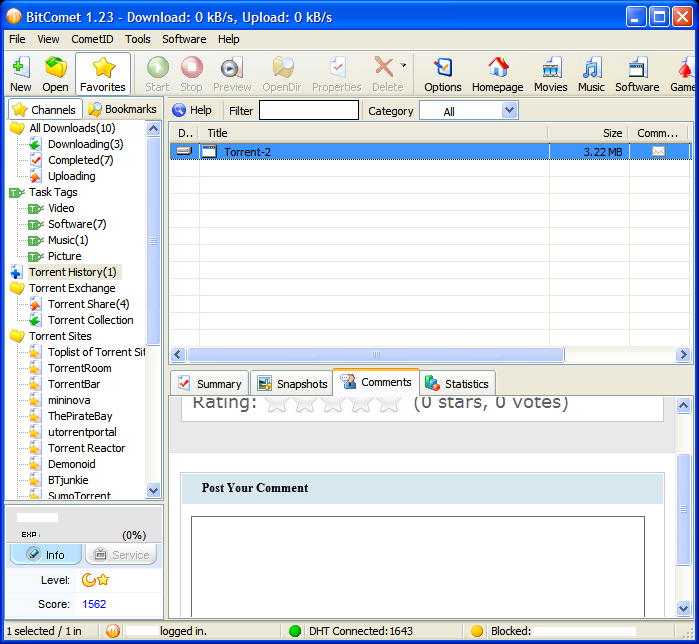Screen dimensions: 699x644
Task: Select the Torrent Exchange folder
Action: [x=72, y=288]
